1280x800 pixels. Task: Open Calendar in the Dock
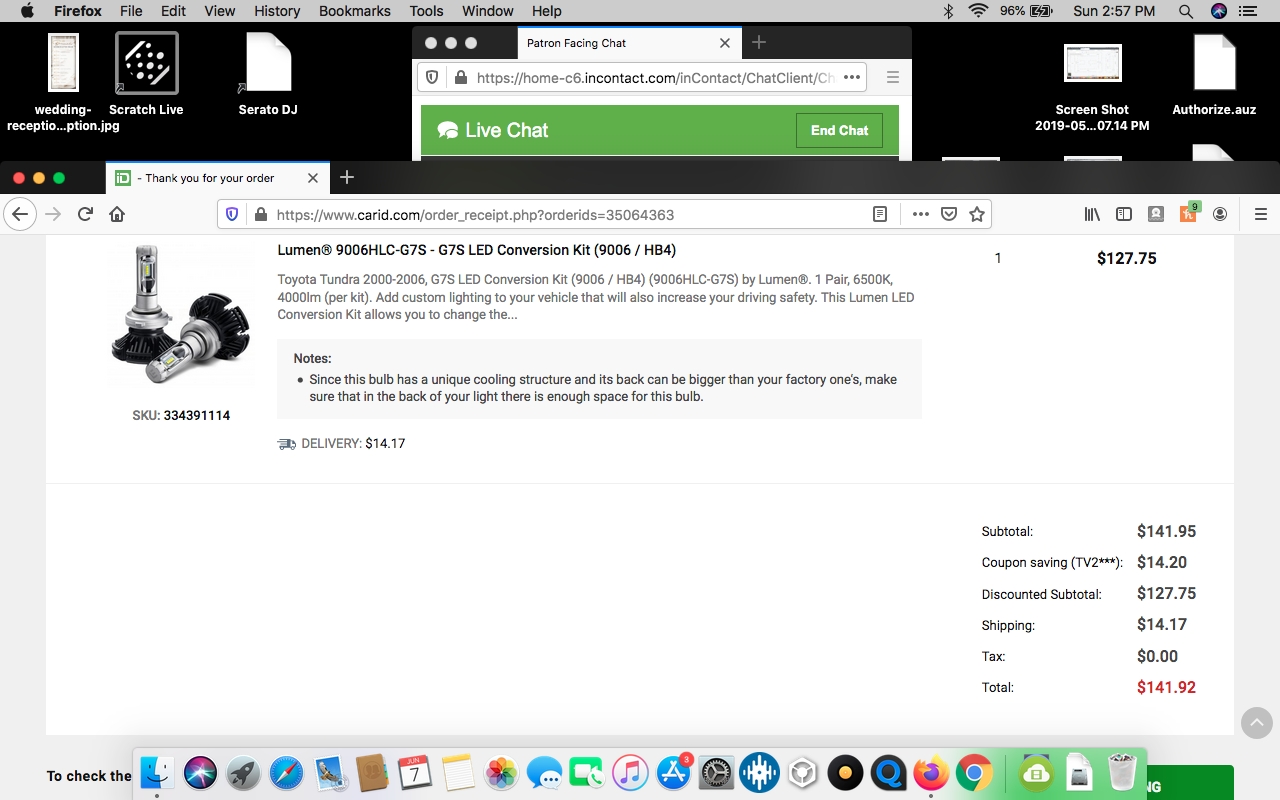415,773
